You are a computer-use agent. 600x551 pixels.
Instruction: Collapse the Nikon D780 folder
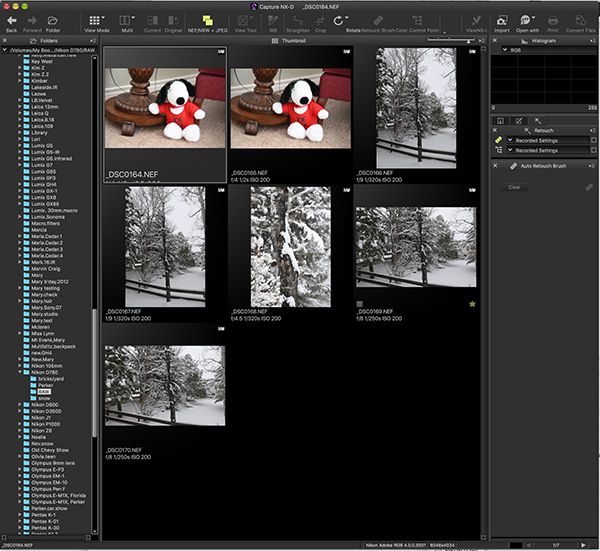pyautogui.click(x=20, y=372)
